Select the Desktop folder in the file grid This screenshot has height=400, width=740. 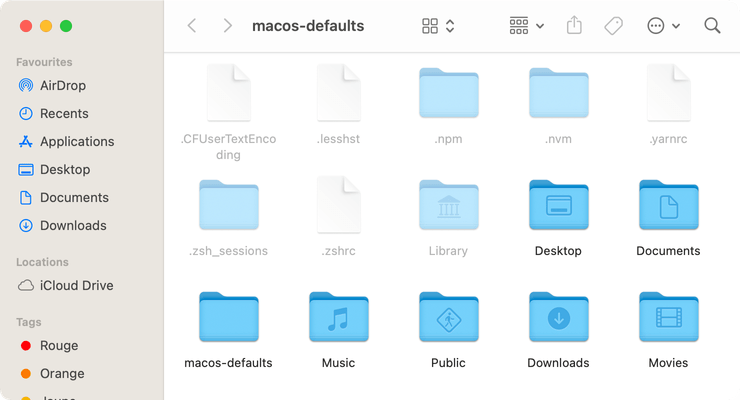click(559, 205)
